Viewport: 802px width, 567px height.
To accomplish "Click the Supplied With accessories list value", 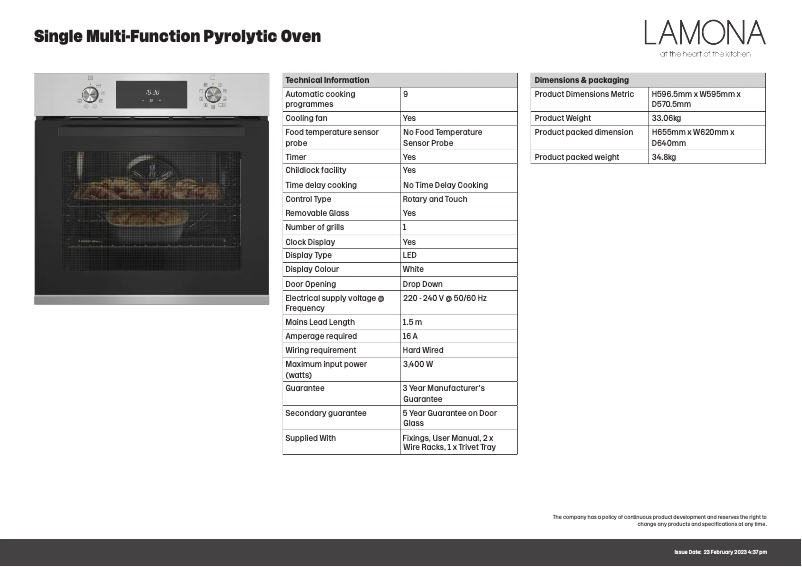I will click(449, 443).
